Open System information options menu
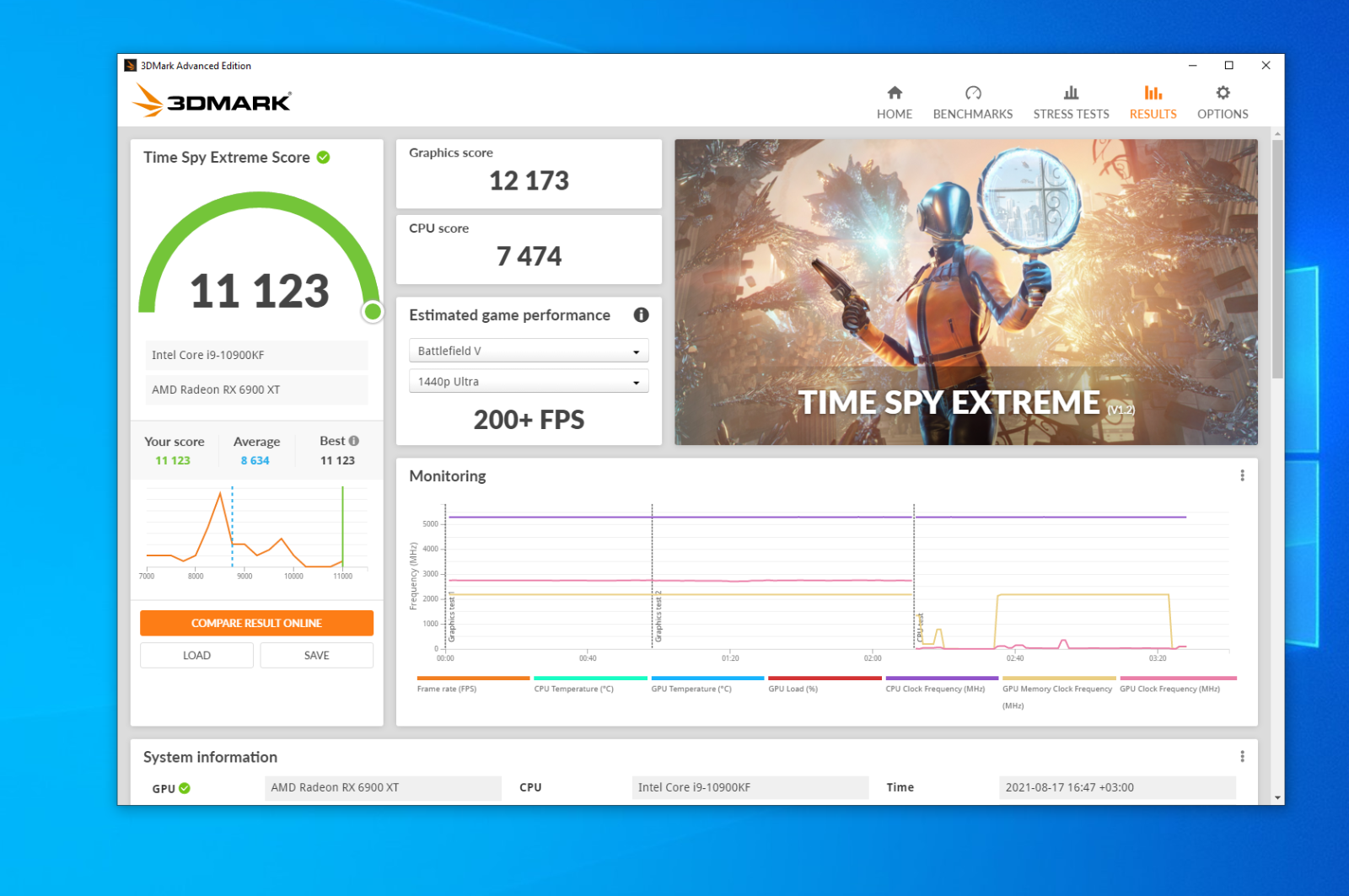 [x=1242, y=757]
